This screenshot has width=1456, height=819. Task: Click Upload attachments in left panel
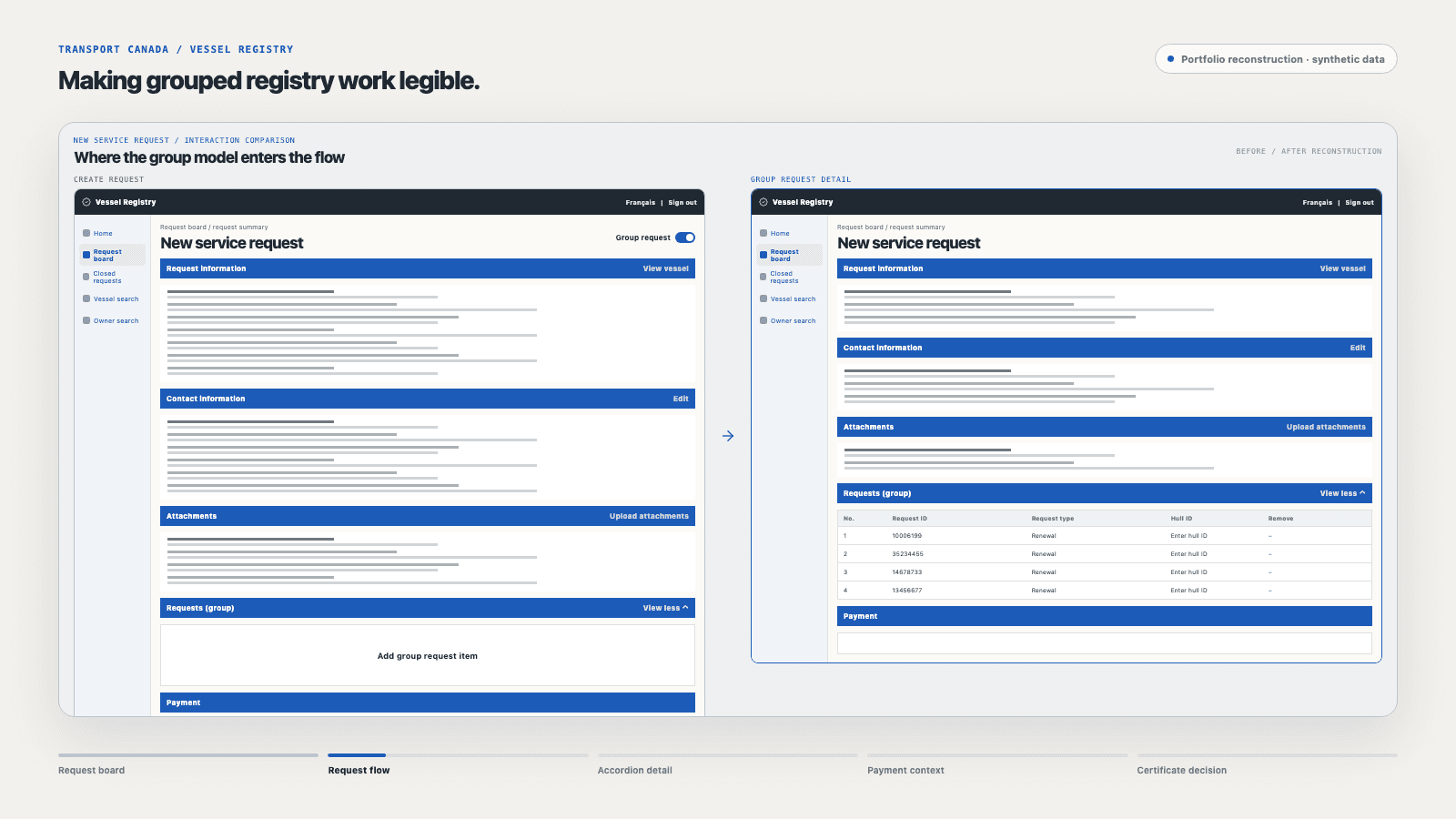(649, 516)
